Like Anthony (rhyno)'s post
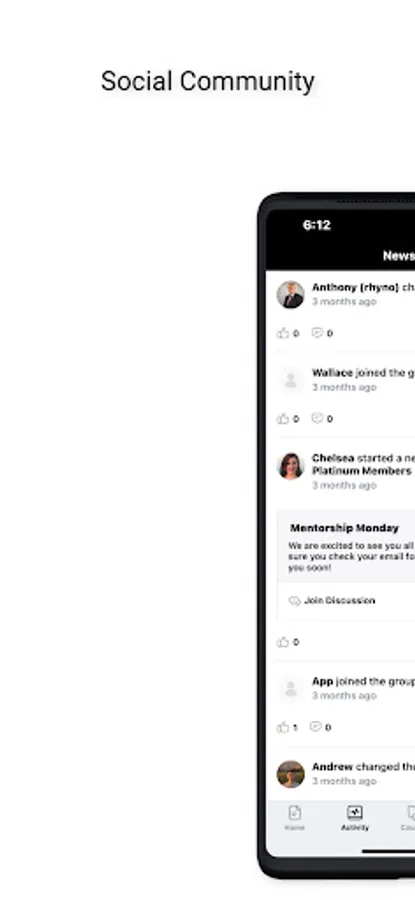The height and width of the screenshot is (900, 415). pos(283,333)
